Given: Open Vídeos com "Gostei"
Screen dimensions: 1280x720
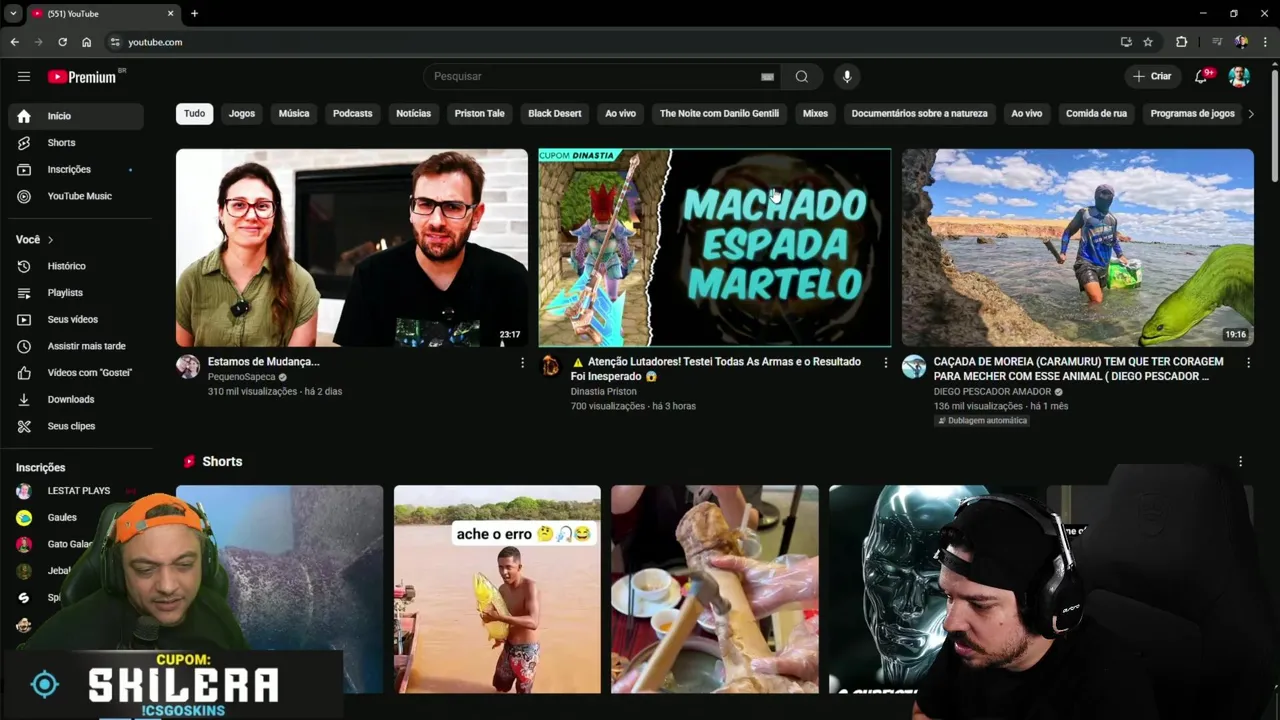Looking at the screenshot, I should pyautogui.click(x=76, y=373).
